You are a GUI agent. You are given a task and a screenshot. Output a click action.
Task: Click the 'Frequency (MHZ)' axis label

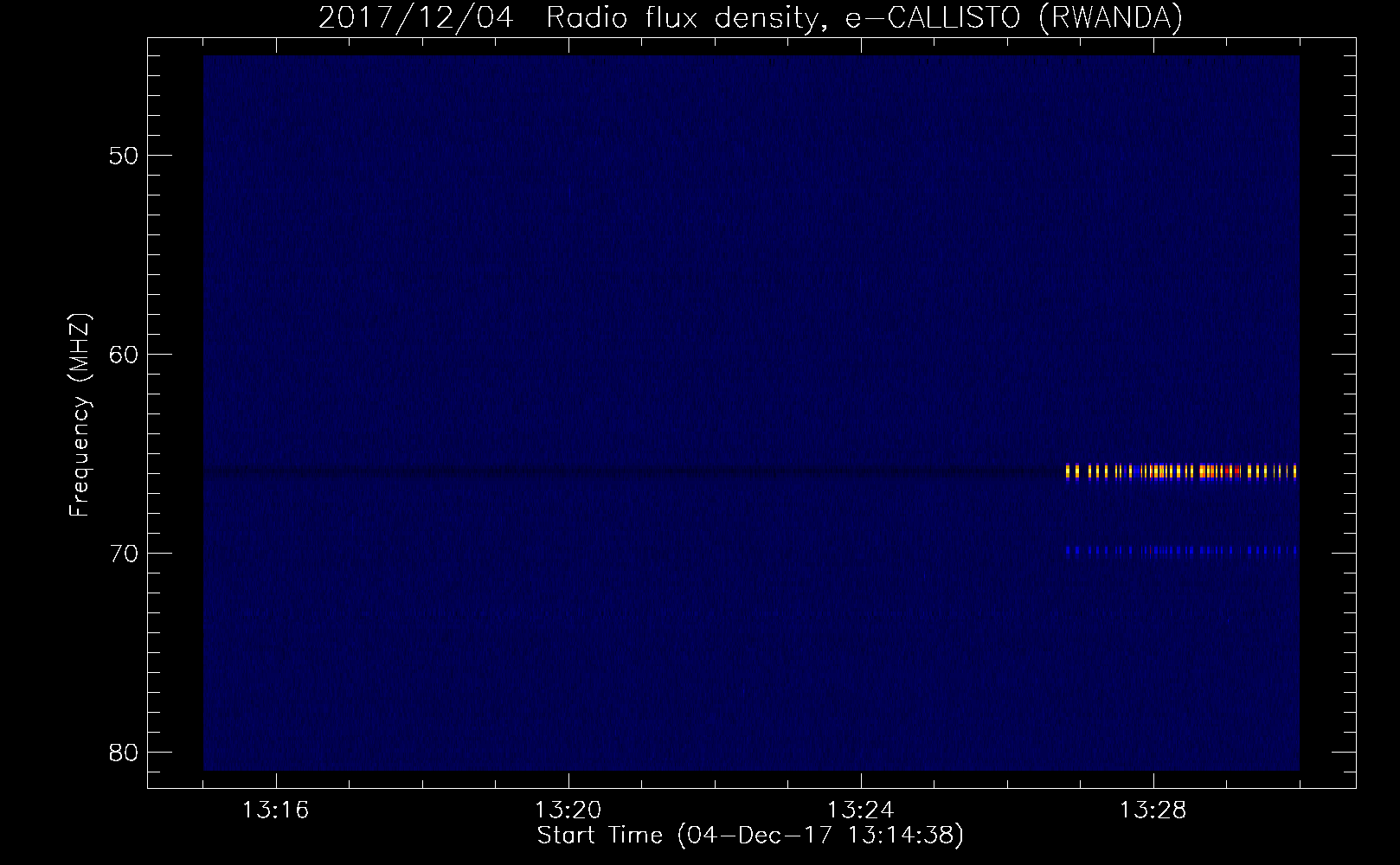80,415
